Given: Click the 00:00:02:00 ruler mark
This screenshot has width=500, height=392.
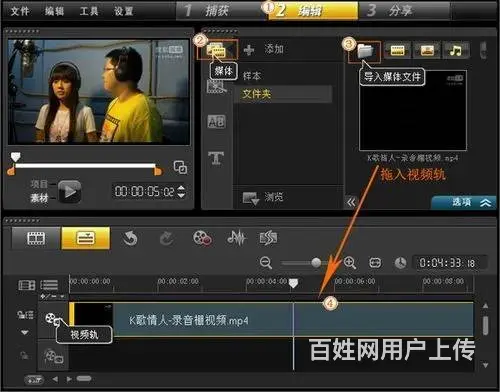Looking at the screenshot, I should 178,282.
